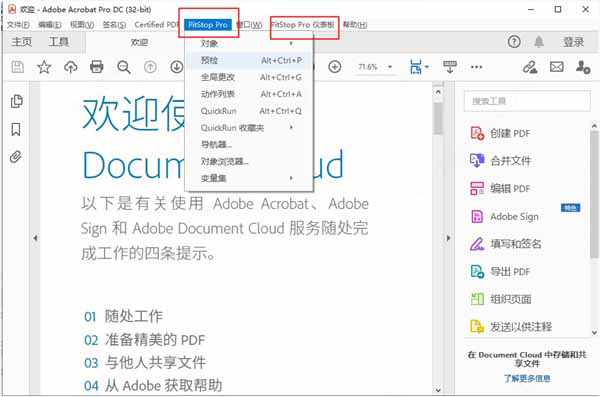Open the Adobe Sign tool
Screen dimensions: 600x397
[504, 216]
